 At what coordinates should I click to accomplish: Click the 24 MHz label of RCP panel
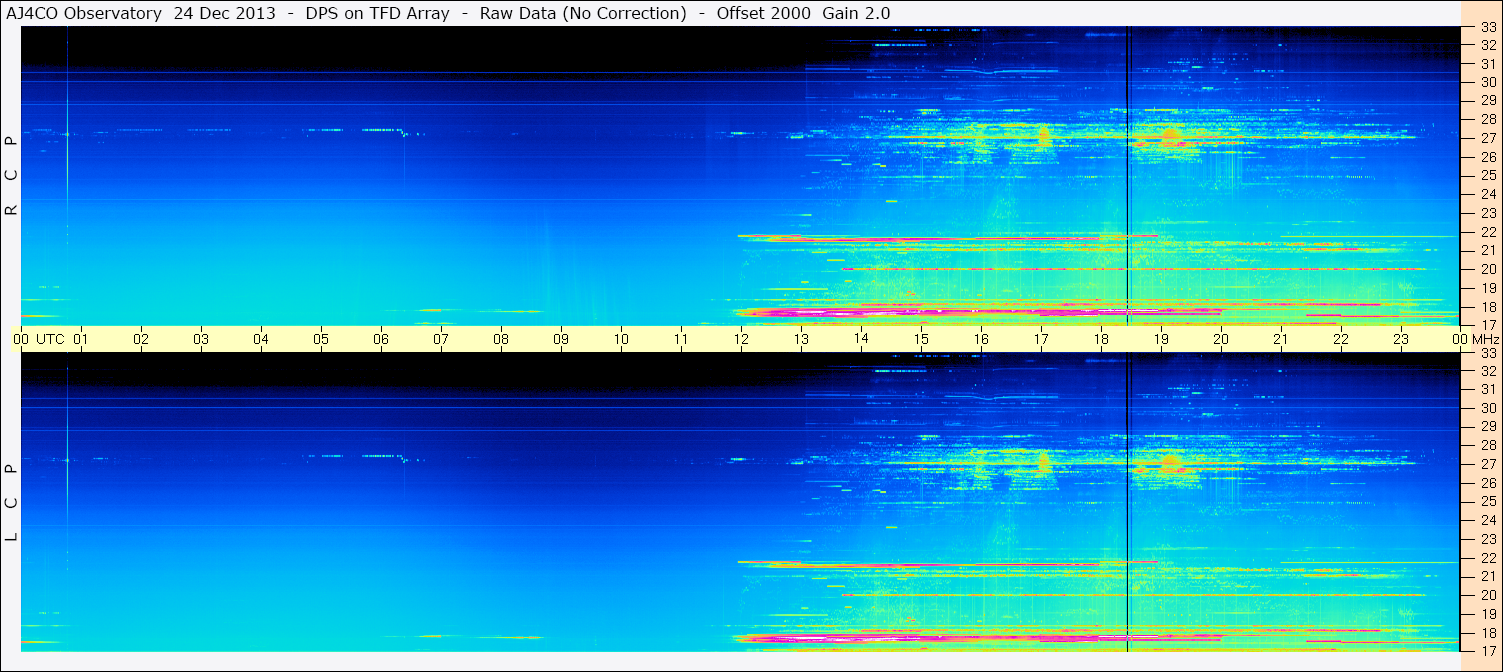click(1488, 194)
